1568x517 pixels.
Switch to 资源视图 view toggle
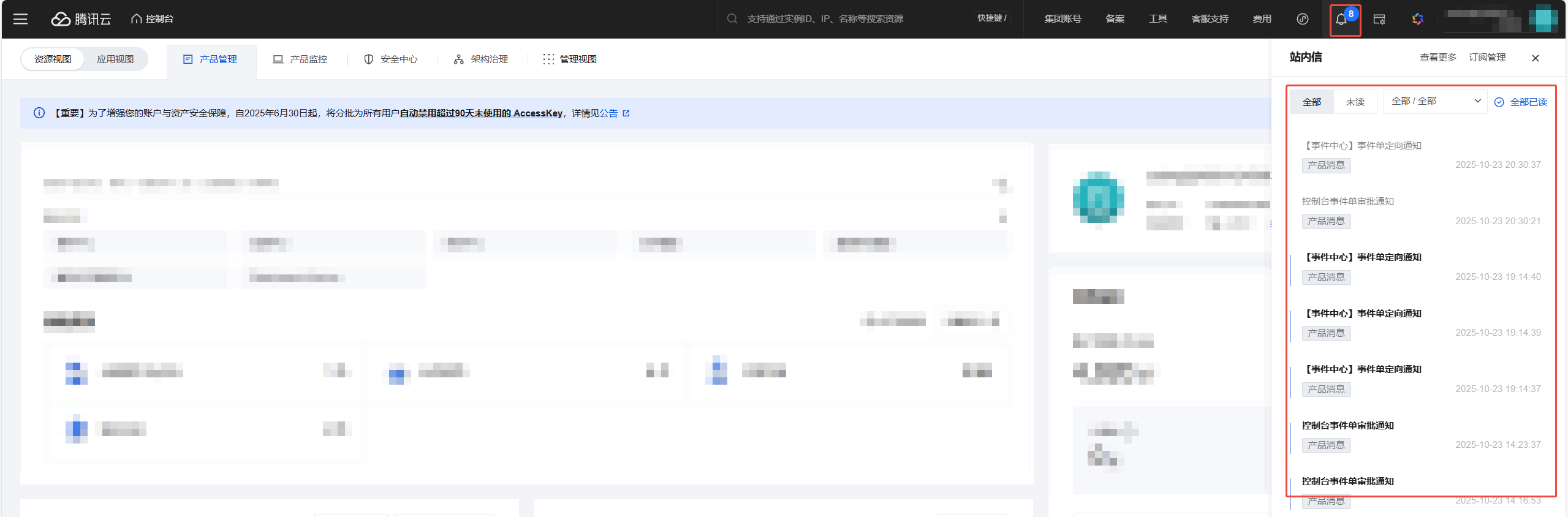[53, 59]
